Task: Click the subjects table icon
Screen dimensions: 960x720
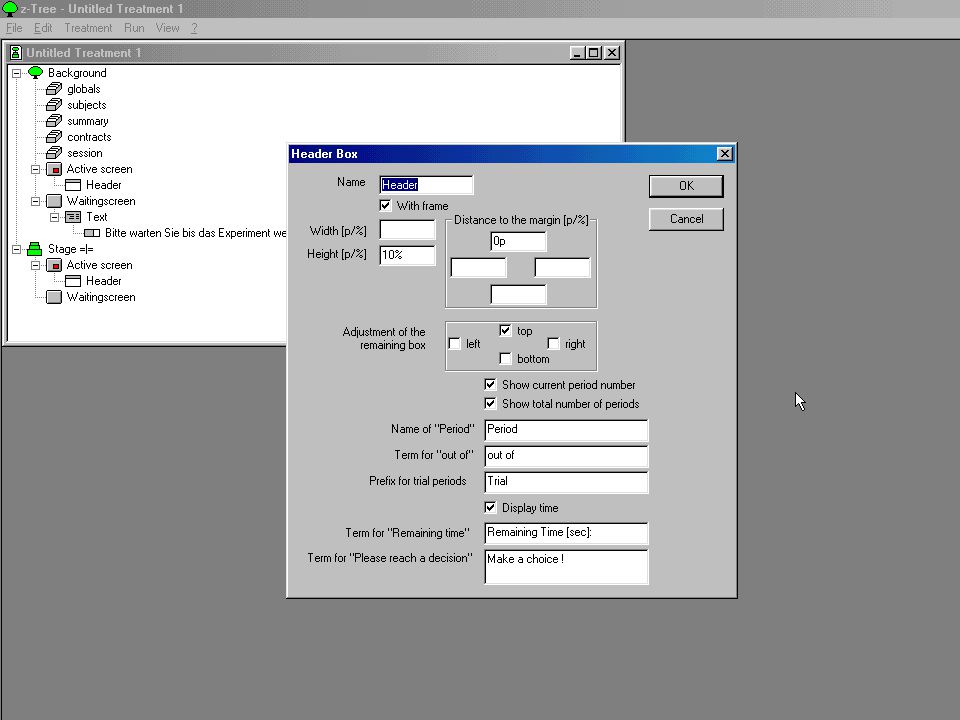Action: pos(54,105)
